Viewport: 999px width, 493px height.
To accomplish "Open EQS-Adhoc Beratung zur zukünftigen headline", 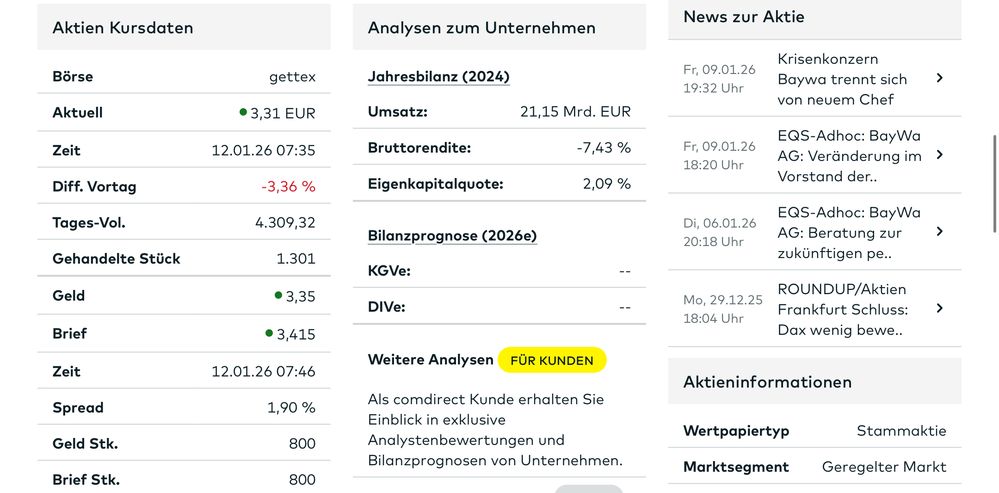I will coord(848,232).
